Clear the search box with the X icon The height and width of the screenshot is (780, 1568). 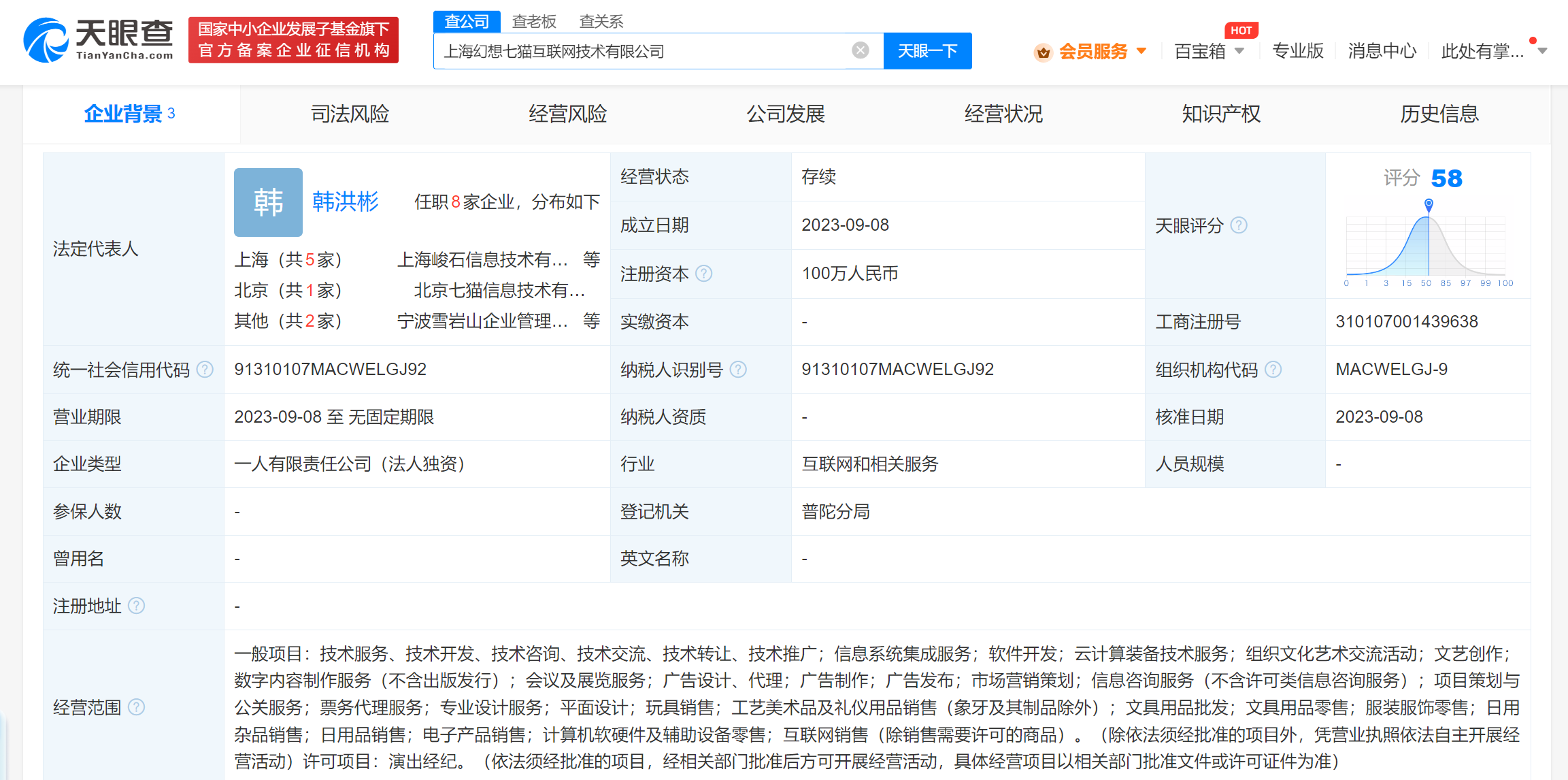click(861, 50)
